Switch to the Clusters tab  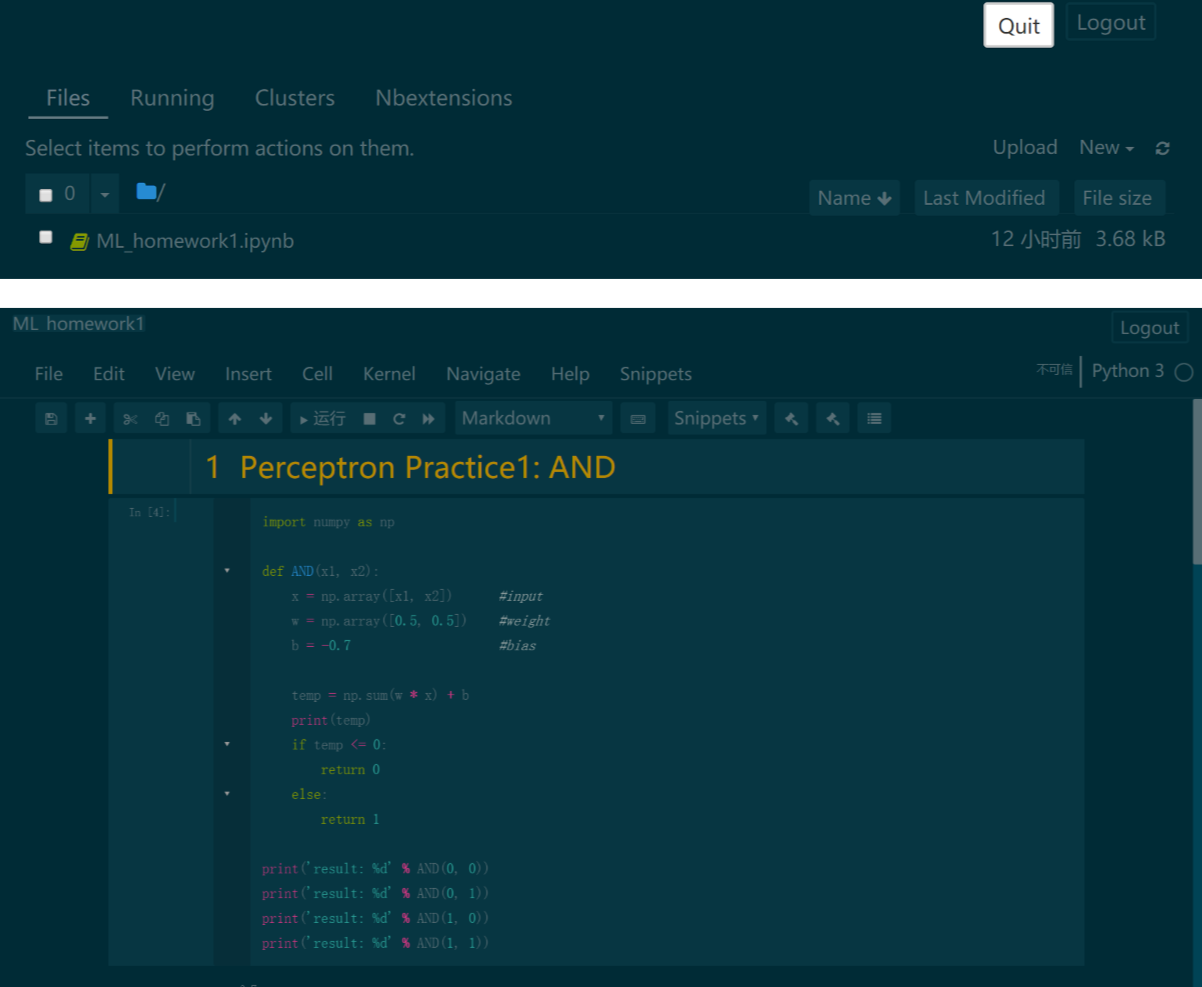(x=295, y=98)
